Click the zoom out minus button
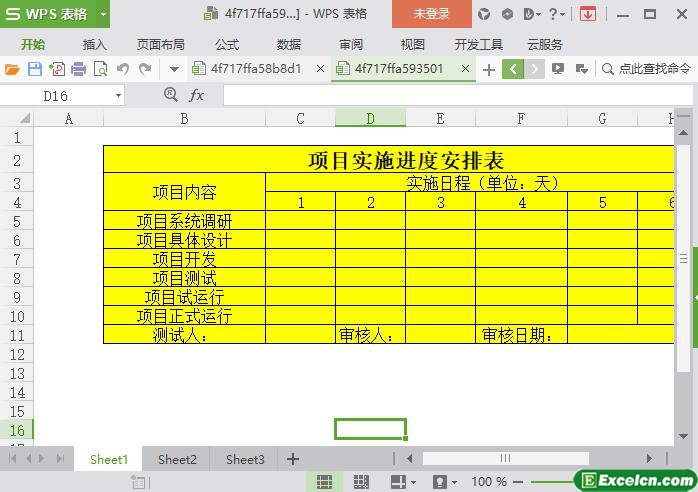The image size is (698, 492). (x=518, y=482)
